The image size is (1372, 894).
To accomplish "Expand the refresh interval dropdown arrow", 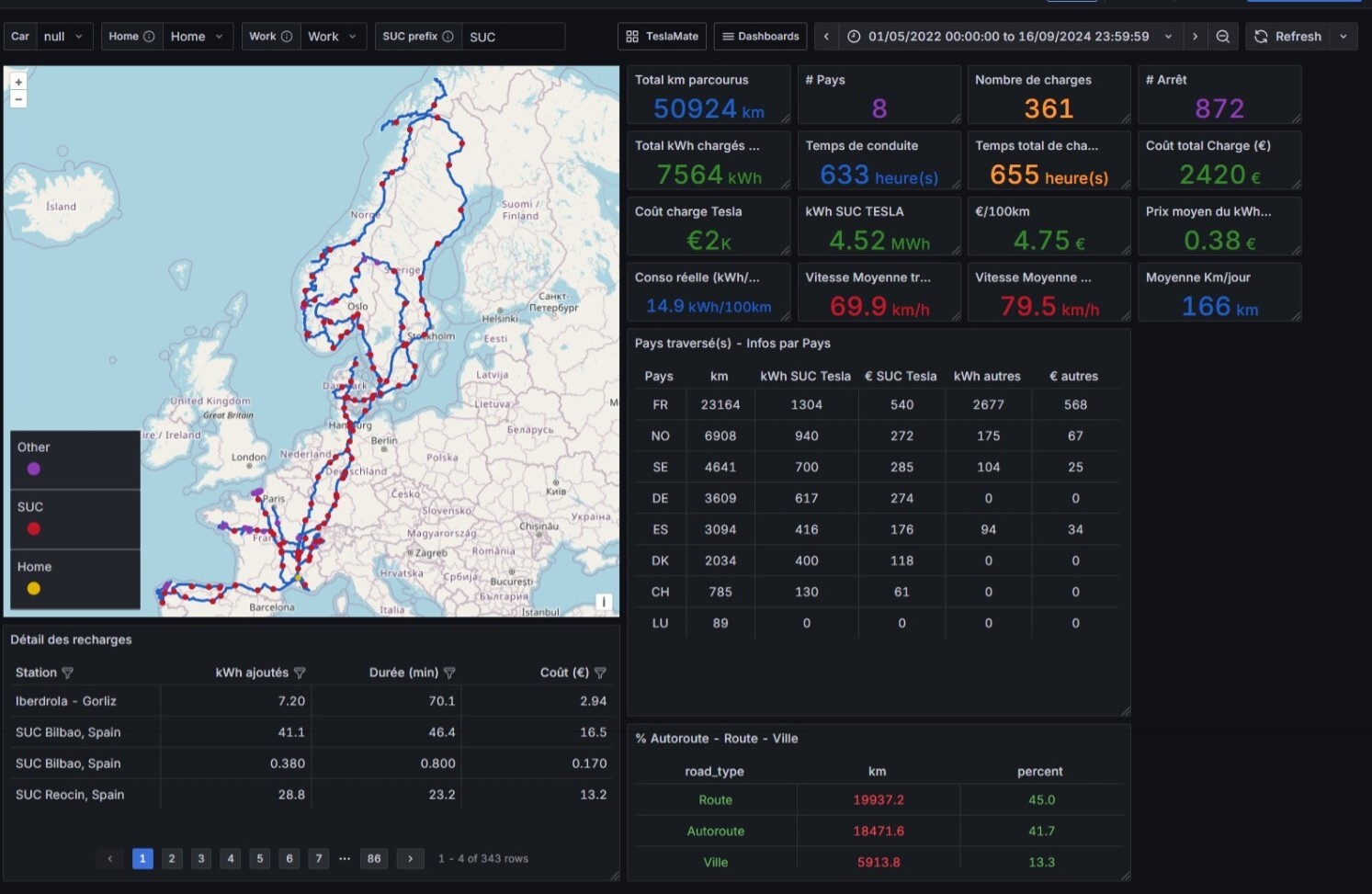I will click(x=1344, y=37).
